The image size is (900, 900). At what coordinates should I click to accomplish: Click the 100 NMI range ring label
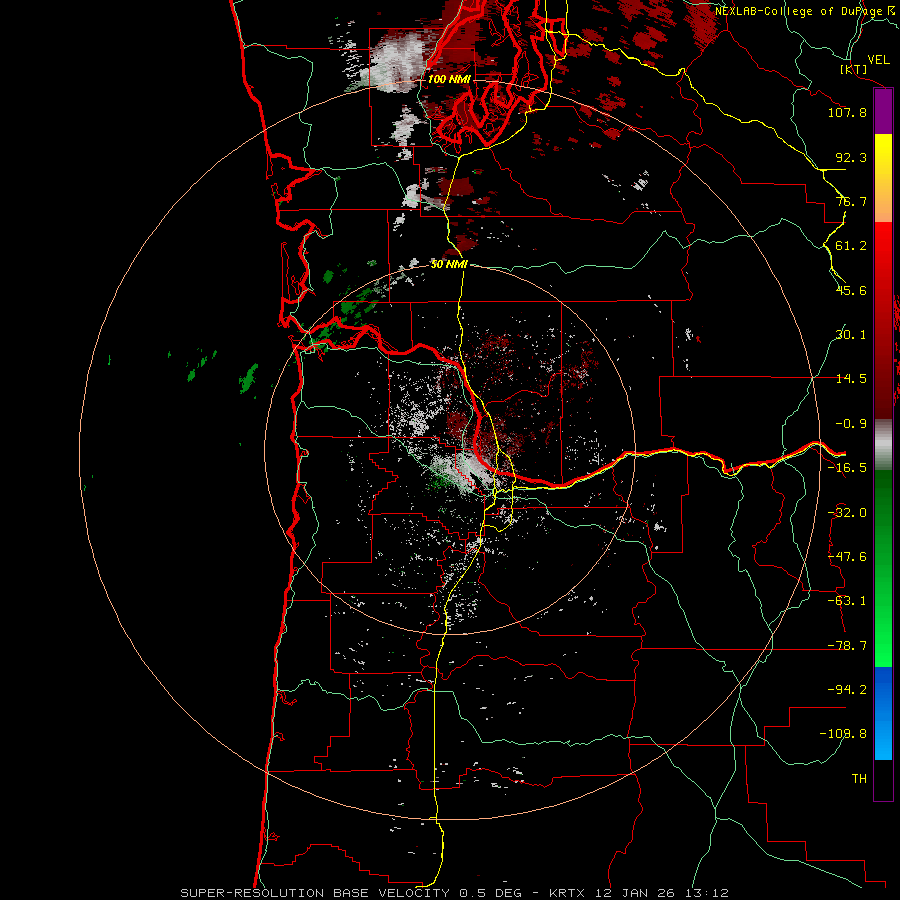pyautogui.click(x=449, y=79)
